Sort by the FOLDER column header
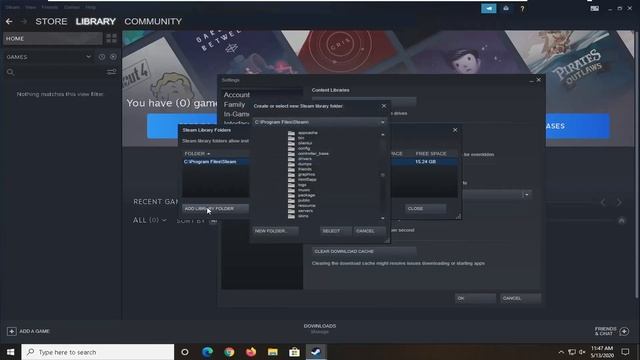 pos(197,153)
